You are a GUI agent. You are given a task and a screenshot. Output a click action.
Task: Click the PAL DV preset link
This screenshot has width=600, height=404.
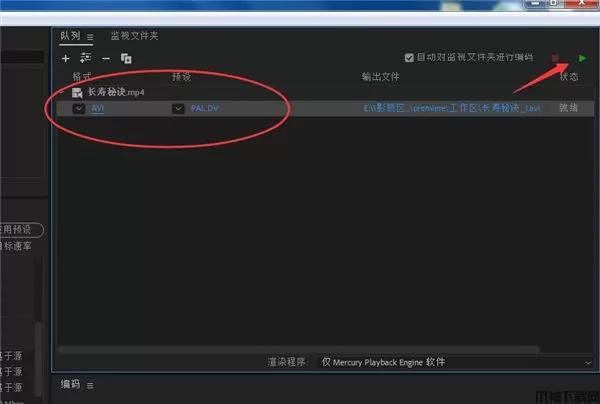(205, 109)
